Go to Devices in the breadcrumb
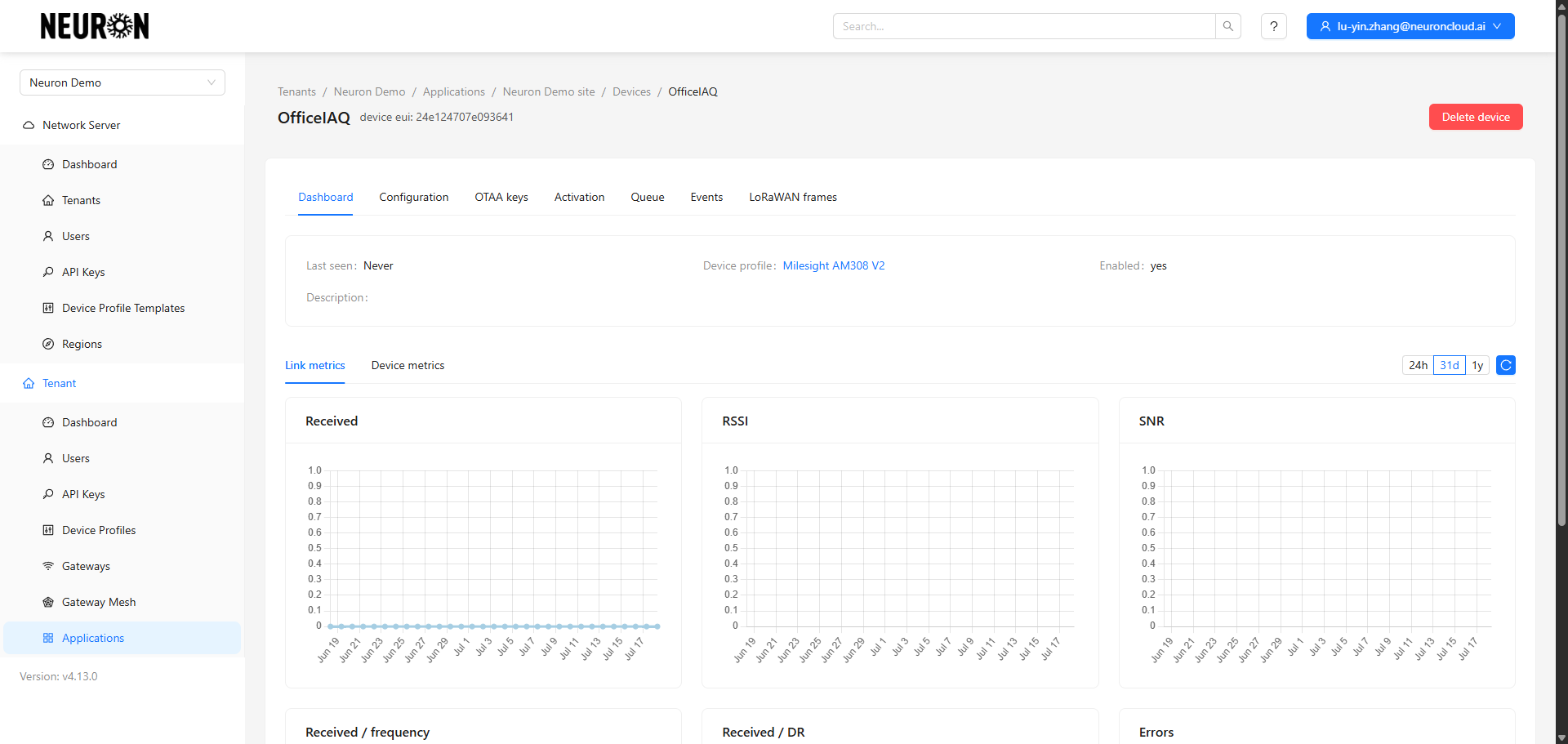Viewport: 1568px width, 744px height. click(x=631, y=91)
